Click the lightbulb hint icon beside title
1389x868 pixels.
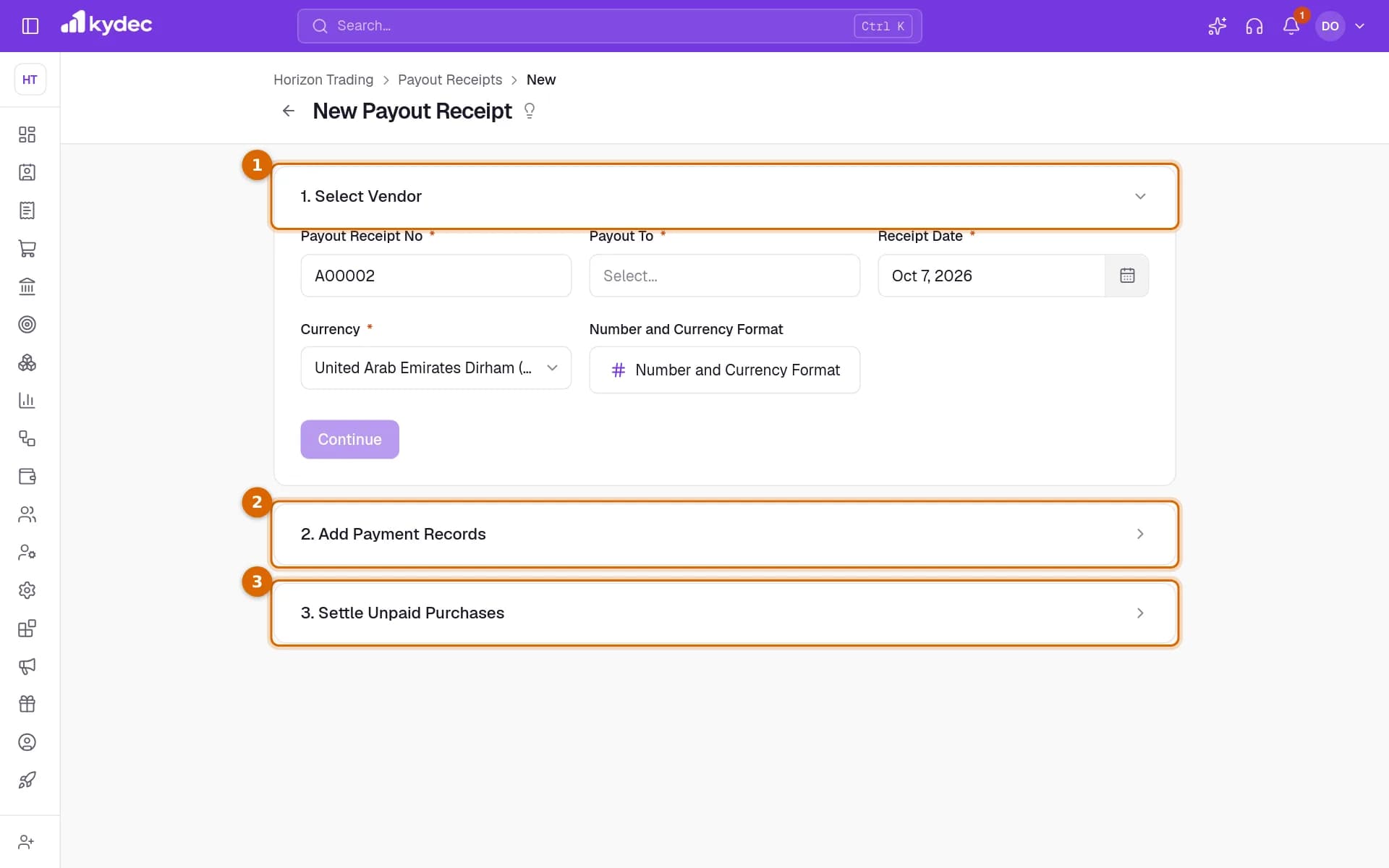[530, 111]
